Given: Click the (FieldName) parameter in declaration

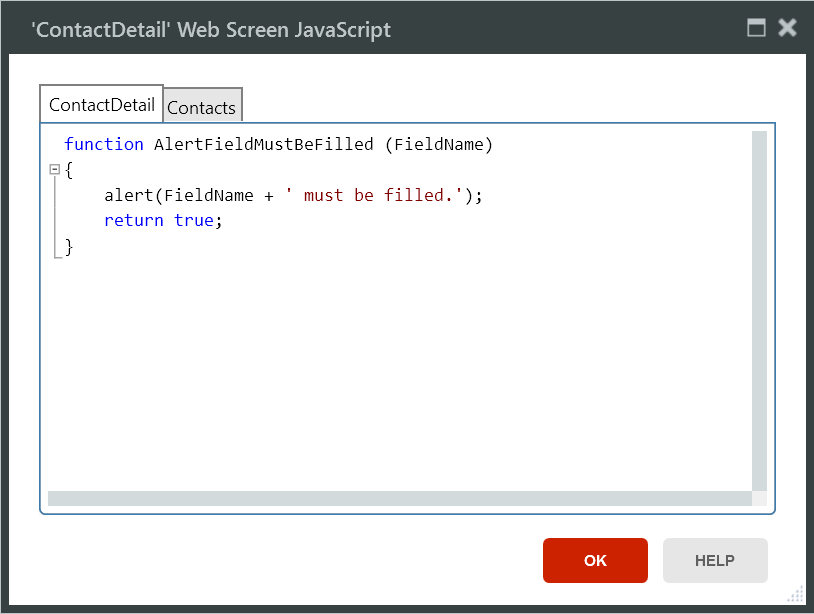Looking at the screenshot, I should click(439, 144).
